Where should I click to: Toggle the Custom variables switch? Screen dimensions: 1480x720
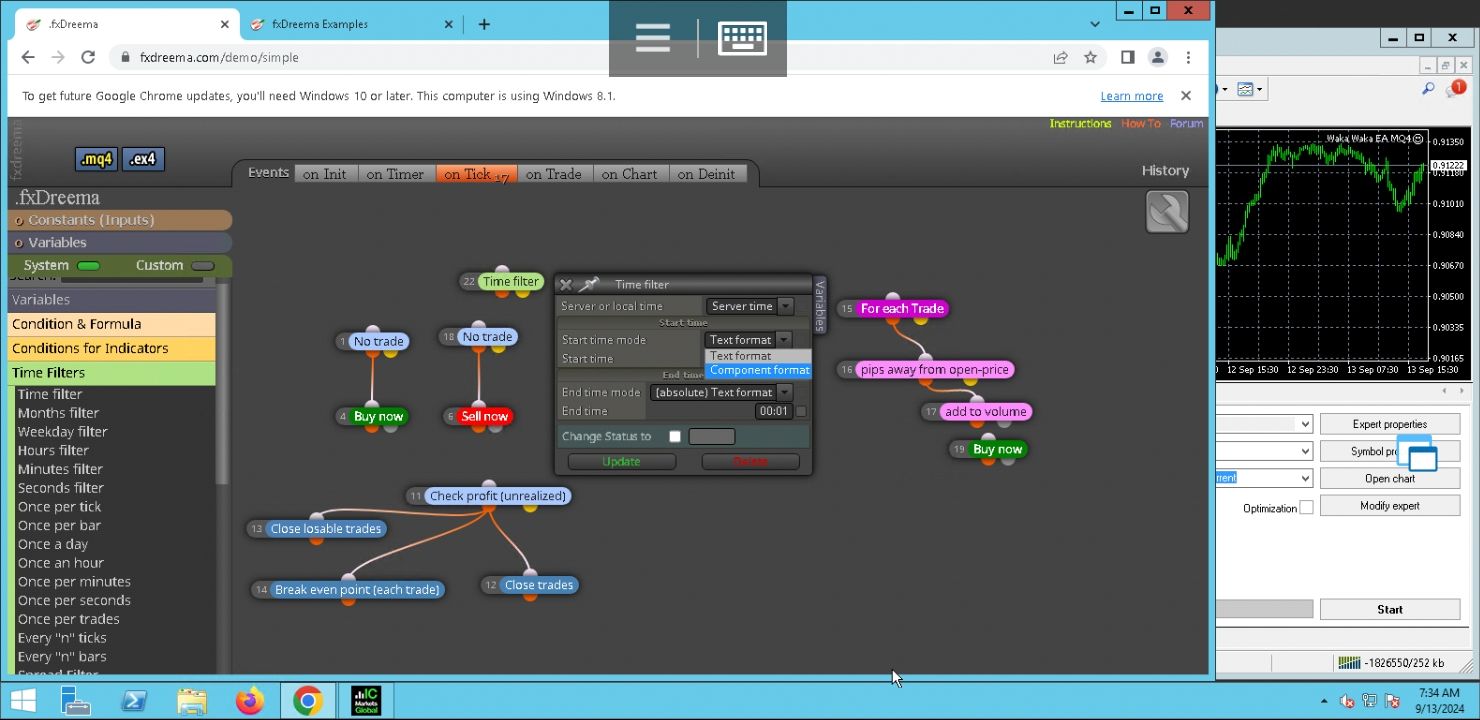pos(203,266)
